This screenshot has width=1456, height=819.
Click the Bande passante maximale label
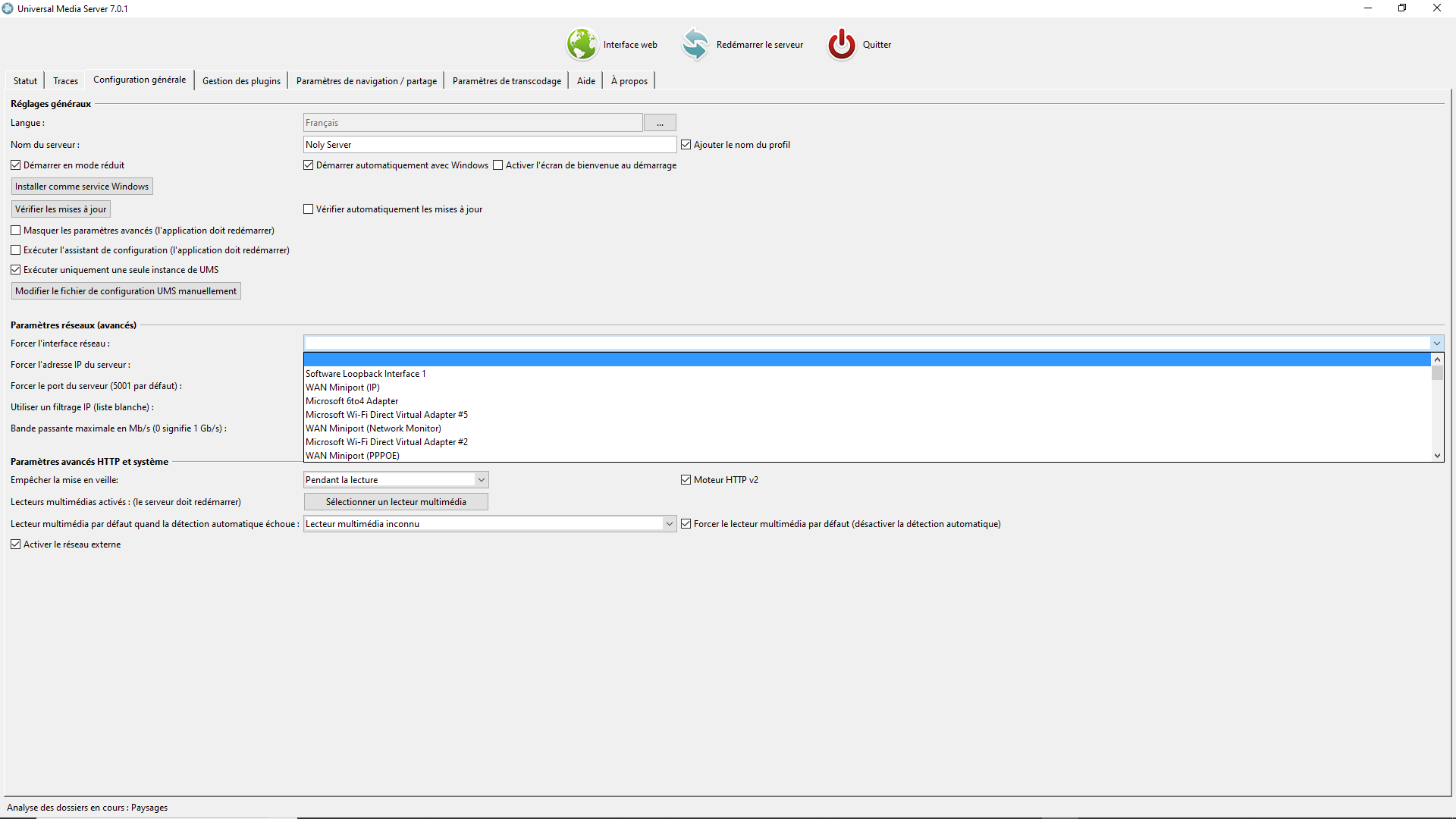coord(118,428)
